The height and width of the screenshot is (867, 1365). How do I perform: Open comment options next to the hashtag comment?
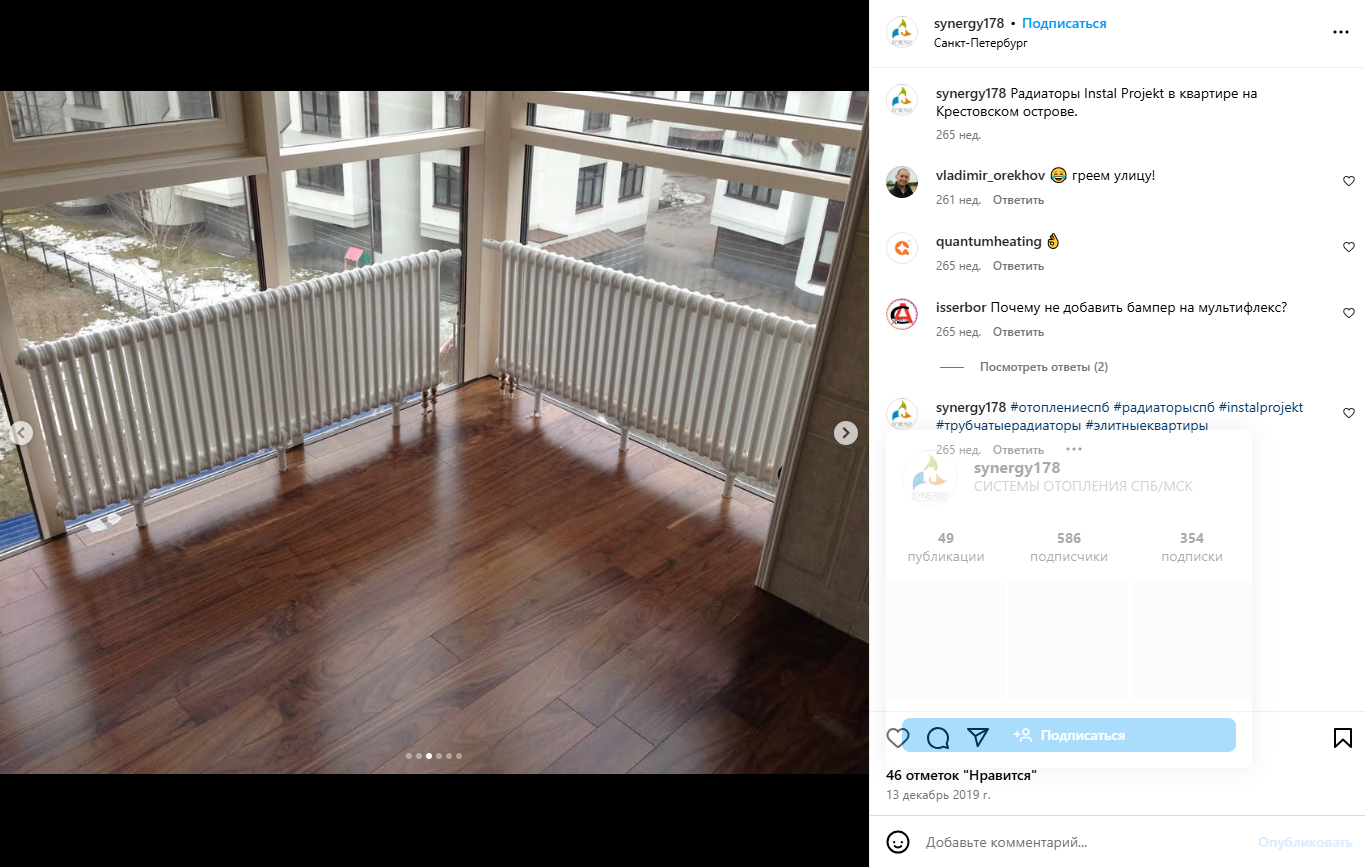(x=1073, y=450)
